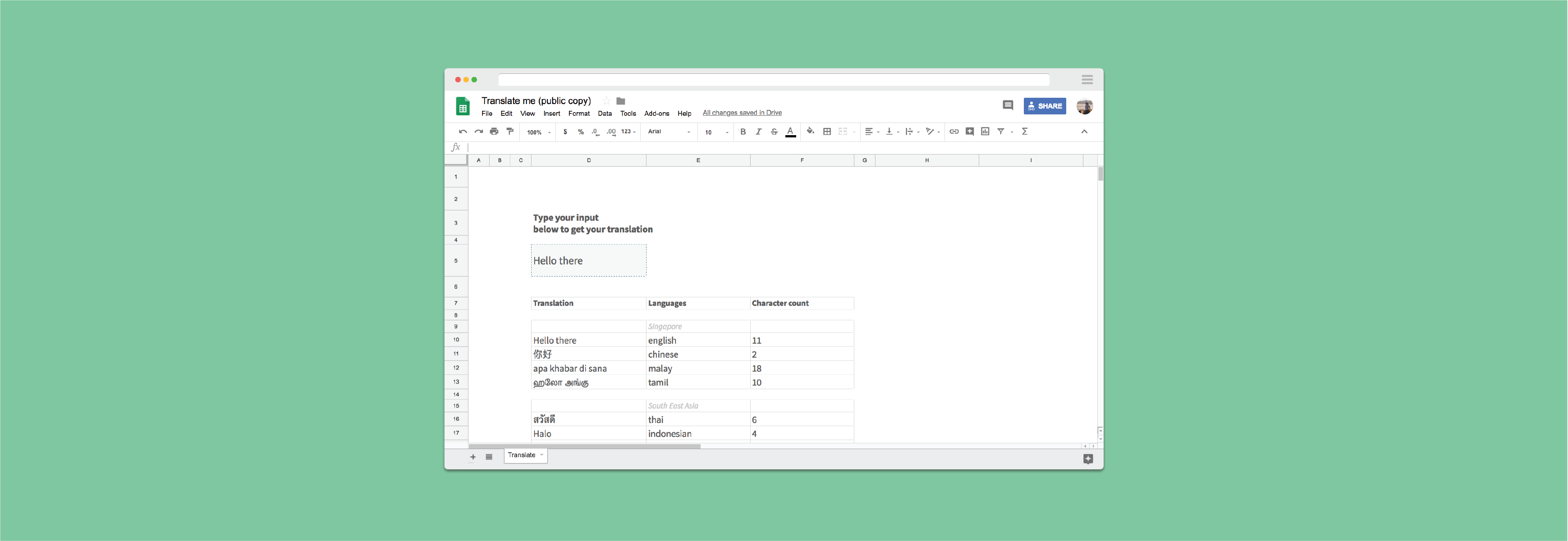The height and width of the screenshot is (541, 1568).
Task: Open the Data menu
Action: coord(605,114)
